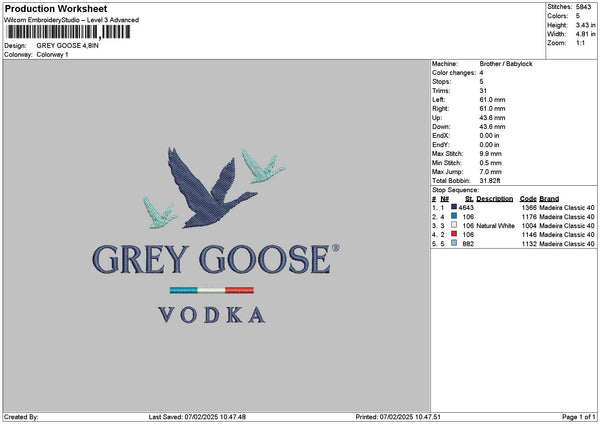The height and width of the screenshot is (424, 600).
Task: Click the navy blue swatch for stop 1
Action: click(454, 207)
